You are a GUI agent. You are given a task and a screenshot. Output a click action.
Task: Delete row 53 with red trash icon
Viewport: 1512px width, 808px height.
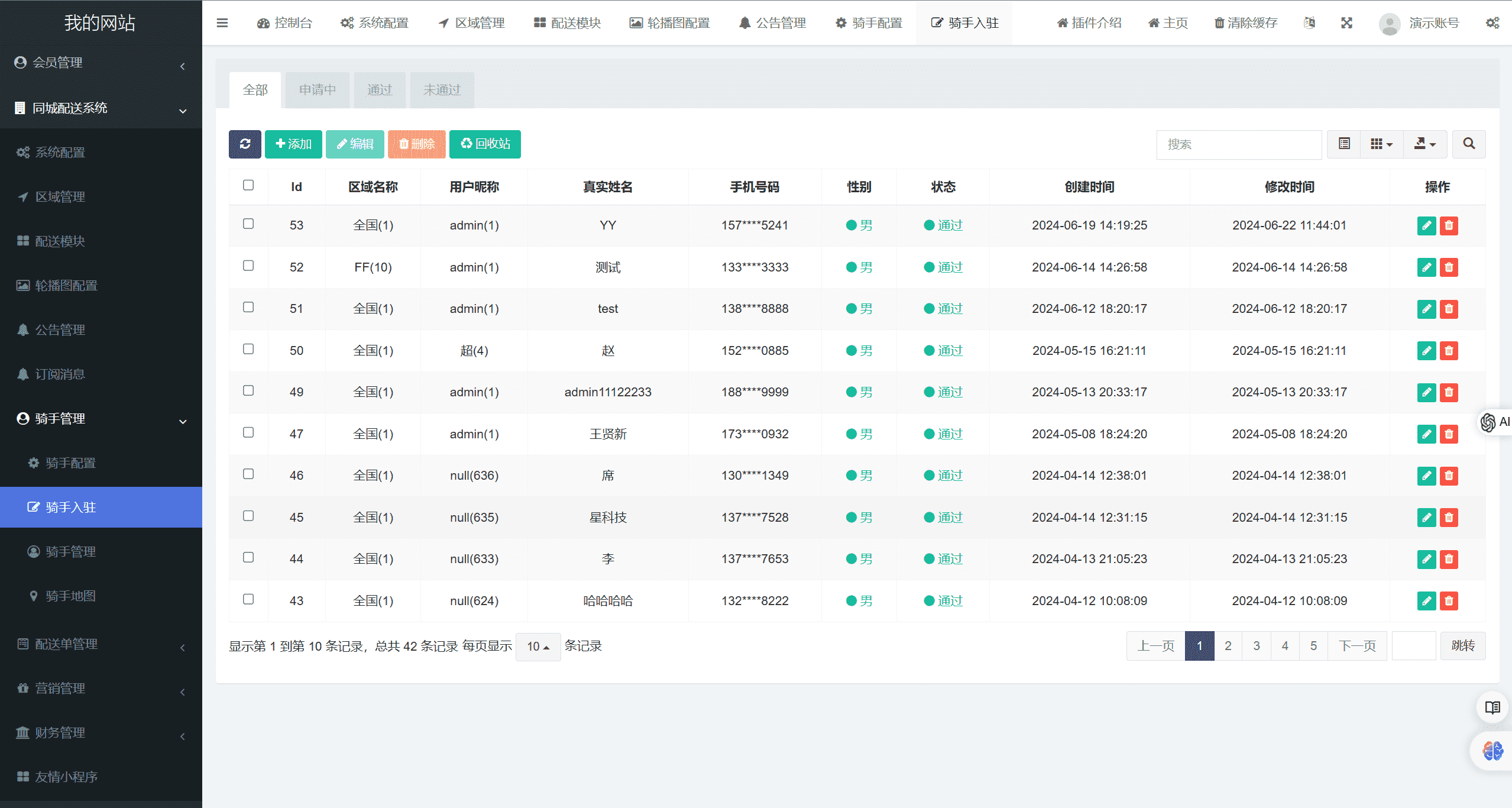coord(1449,225)
